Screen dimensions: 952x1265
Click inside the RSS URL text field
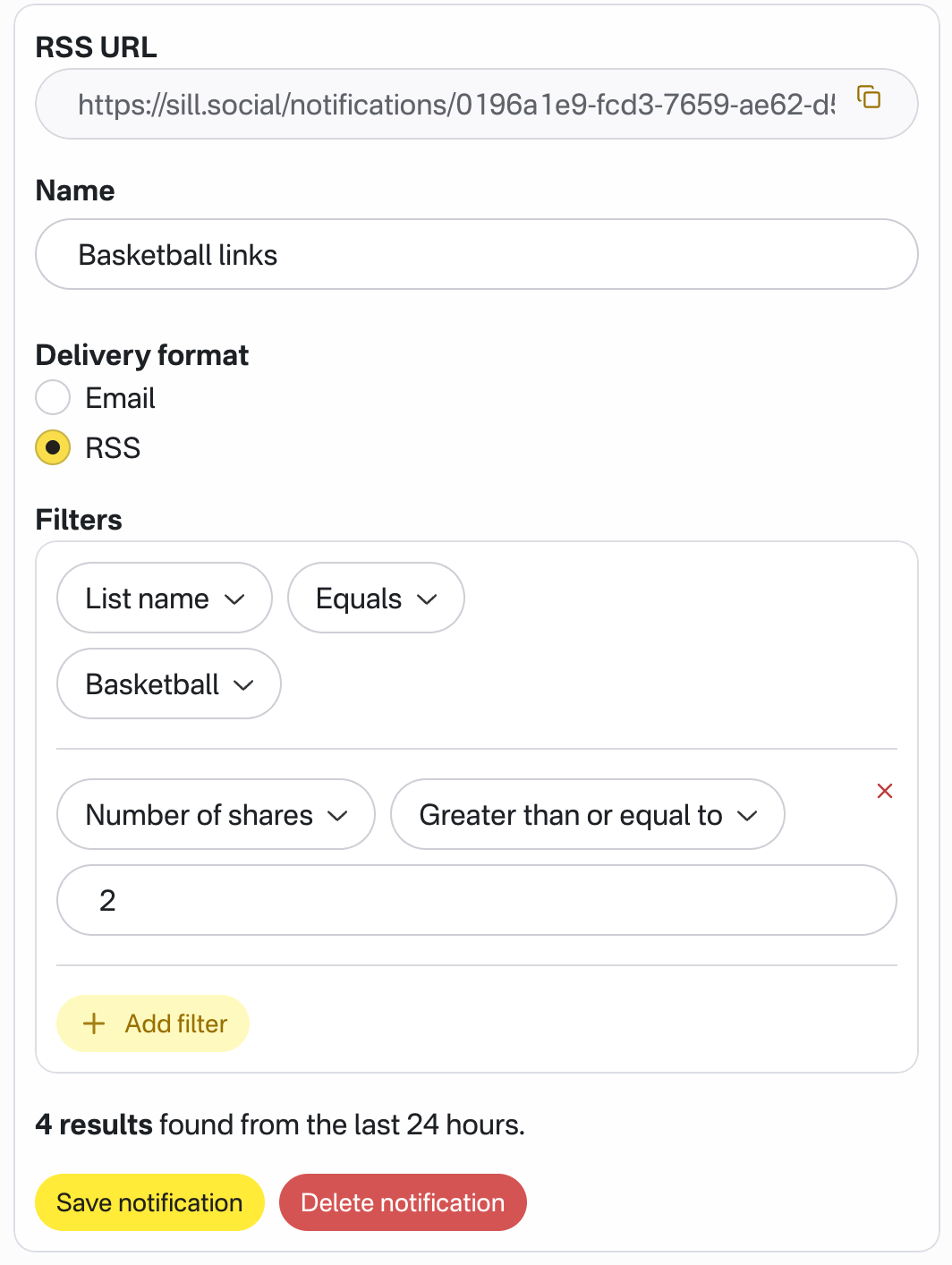coord(455,105)
